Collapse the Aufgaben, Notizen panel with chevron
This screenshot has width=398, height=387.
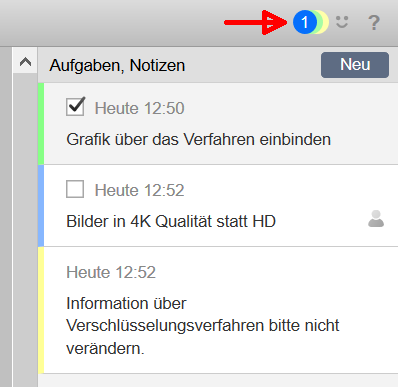click(25, 62)
